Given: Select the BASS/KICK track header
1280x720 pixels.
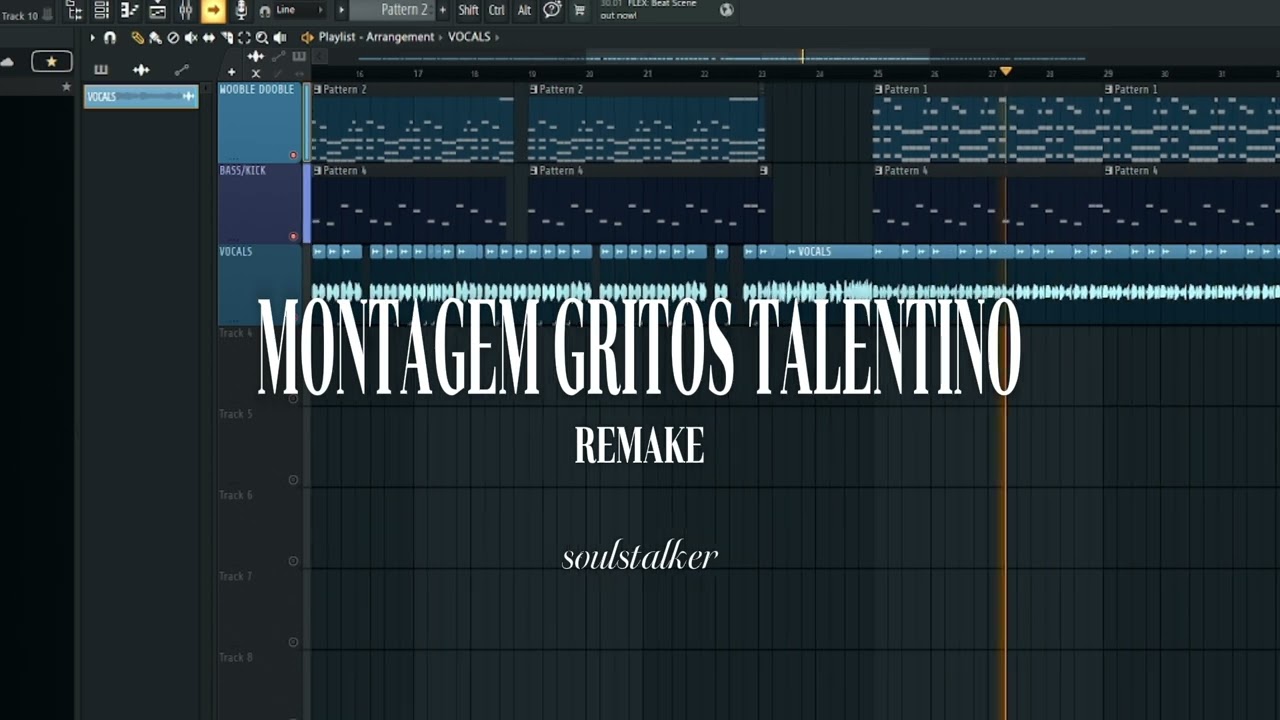Looking at the screenshot, I should pyautogui.click(x=260, y=203).
